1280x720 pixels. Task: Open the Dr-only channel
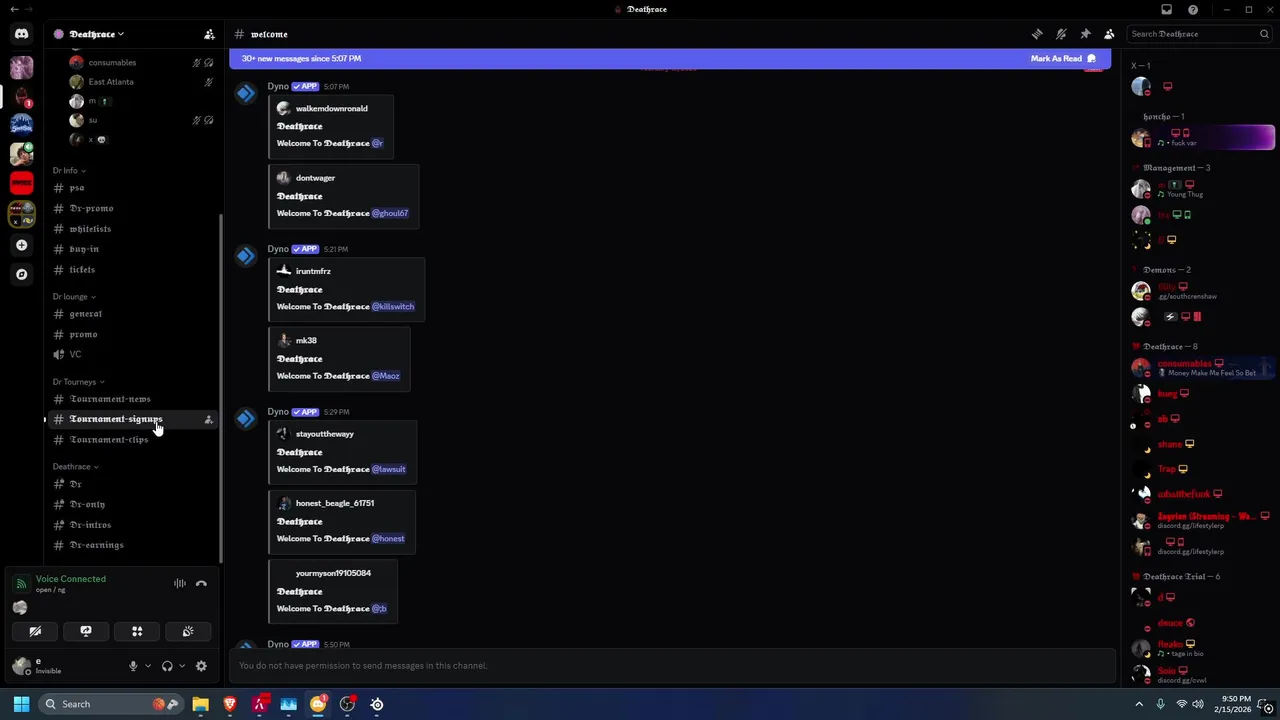[x=131, y=505]
